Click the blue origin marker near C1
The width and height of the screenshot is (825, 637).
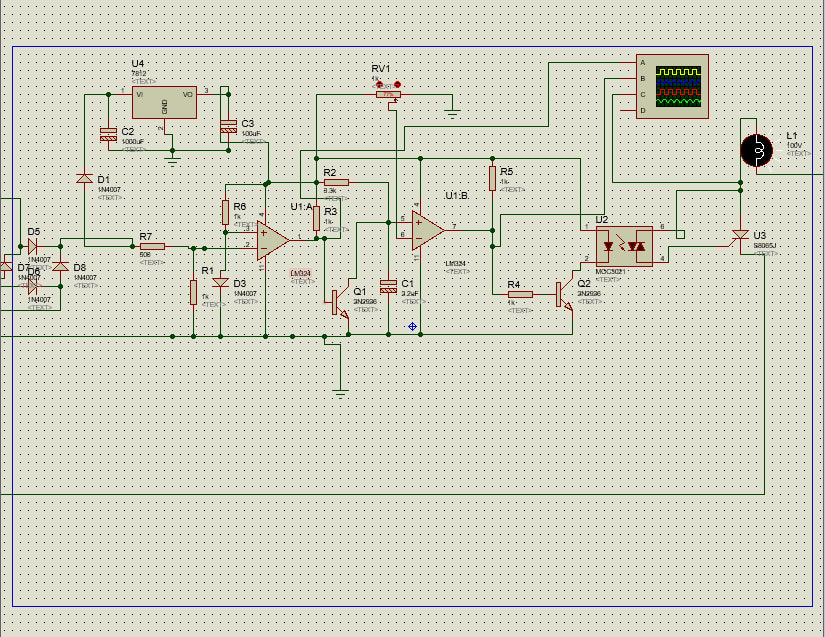click(x=412, y=327)
